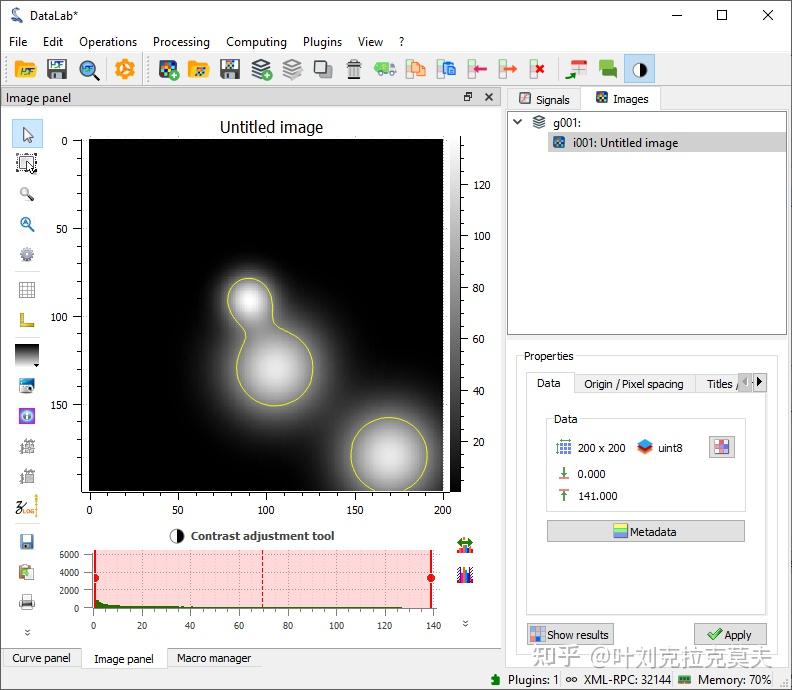Paste metadata toolbar icon
This screenshot has width=792, height=690.
click(447, 69)
